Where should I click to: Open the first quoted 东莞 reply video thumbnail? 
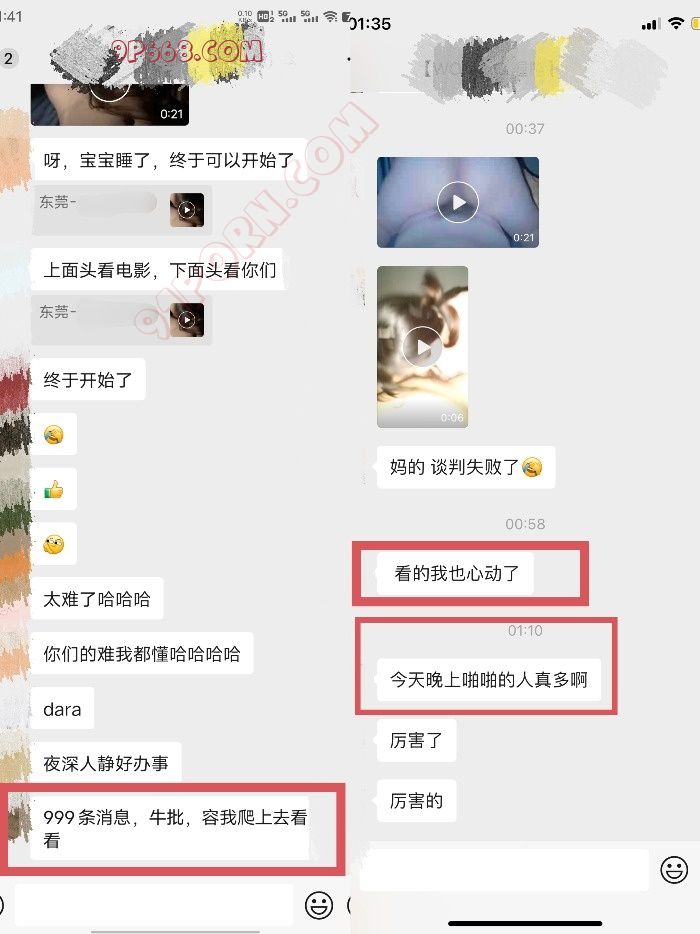(186, 210)
